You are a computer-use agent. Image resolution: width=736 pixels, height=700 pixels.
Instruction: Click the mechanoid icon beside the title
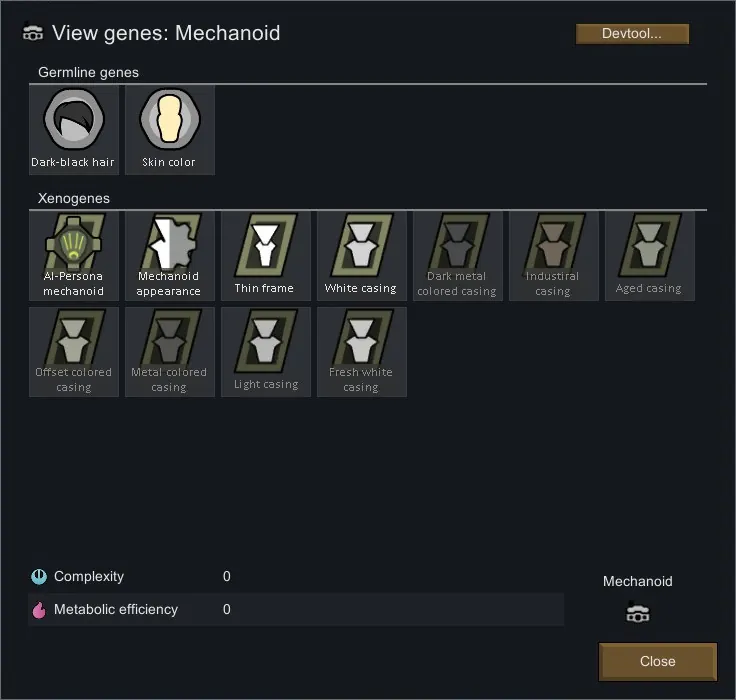click(33, 32)
